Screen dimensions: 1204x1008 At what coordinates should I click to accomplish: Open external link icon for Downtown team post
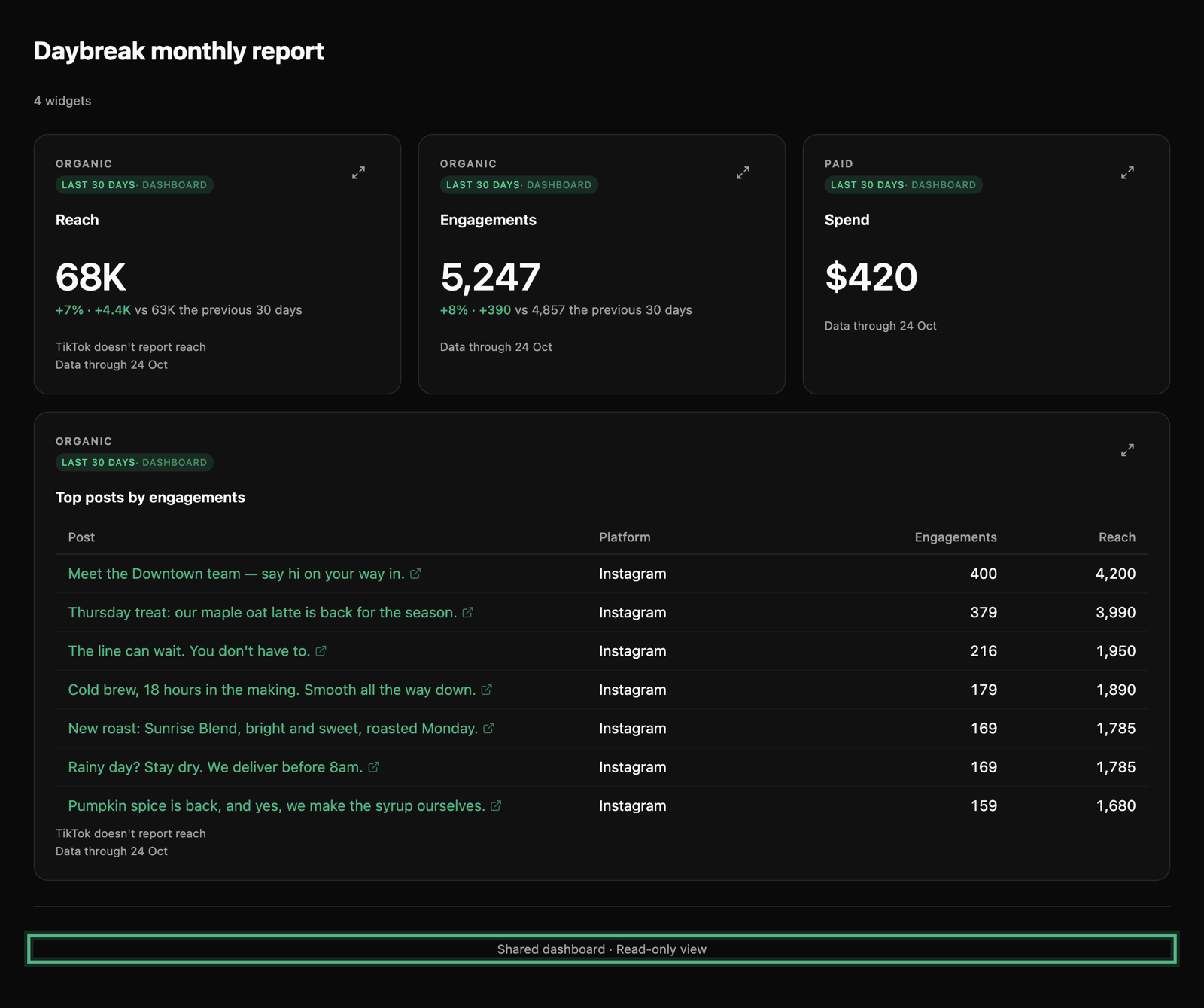point(415,574)
